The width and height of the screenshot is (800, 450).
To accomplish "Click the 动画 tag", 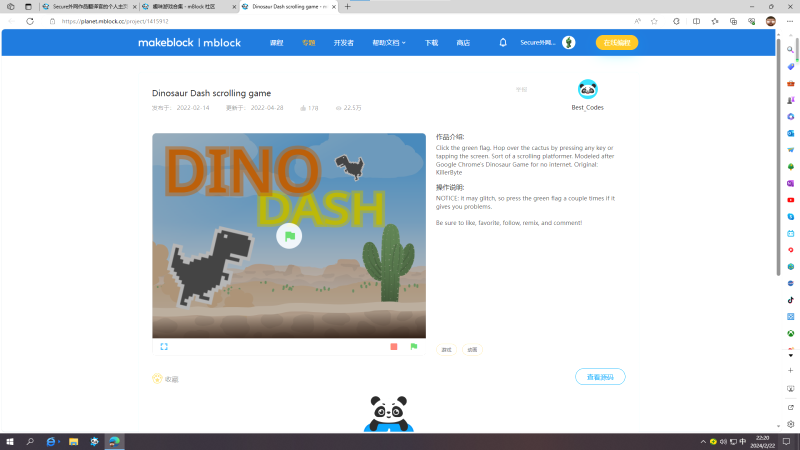I will coord(472,349).
